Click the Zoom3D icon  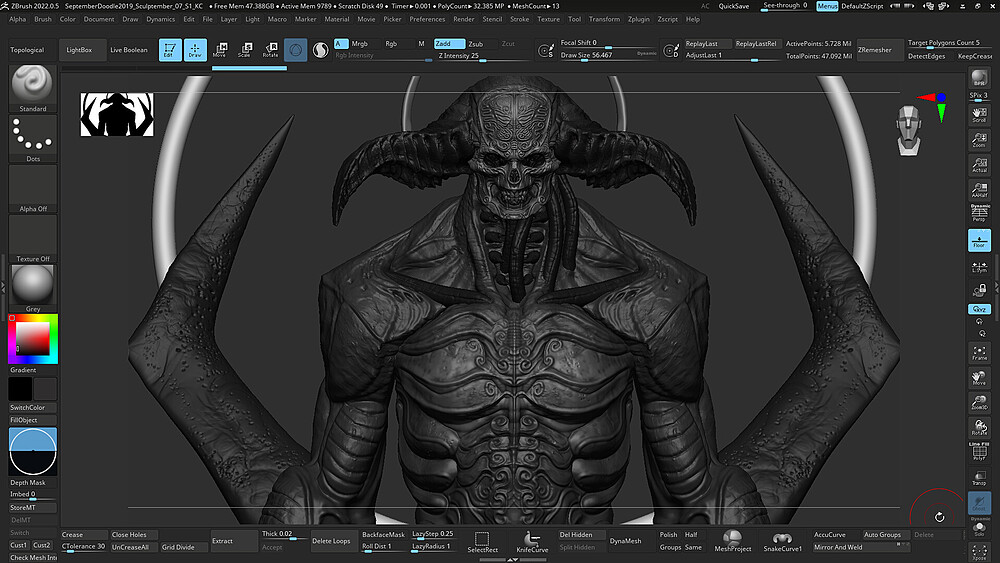(979, 402)
